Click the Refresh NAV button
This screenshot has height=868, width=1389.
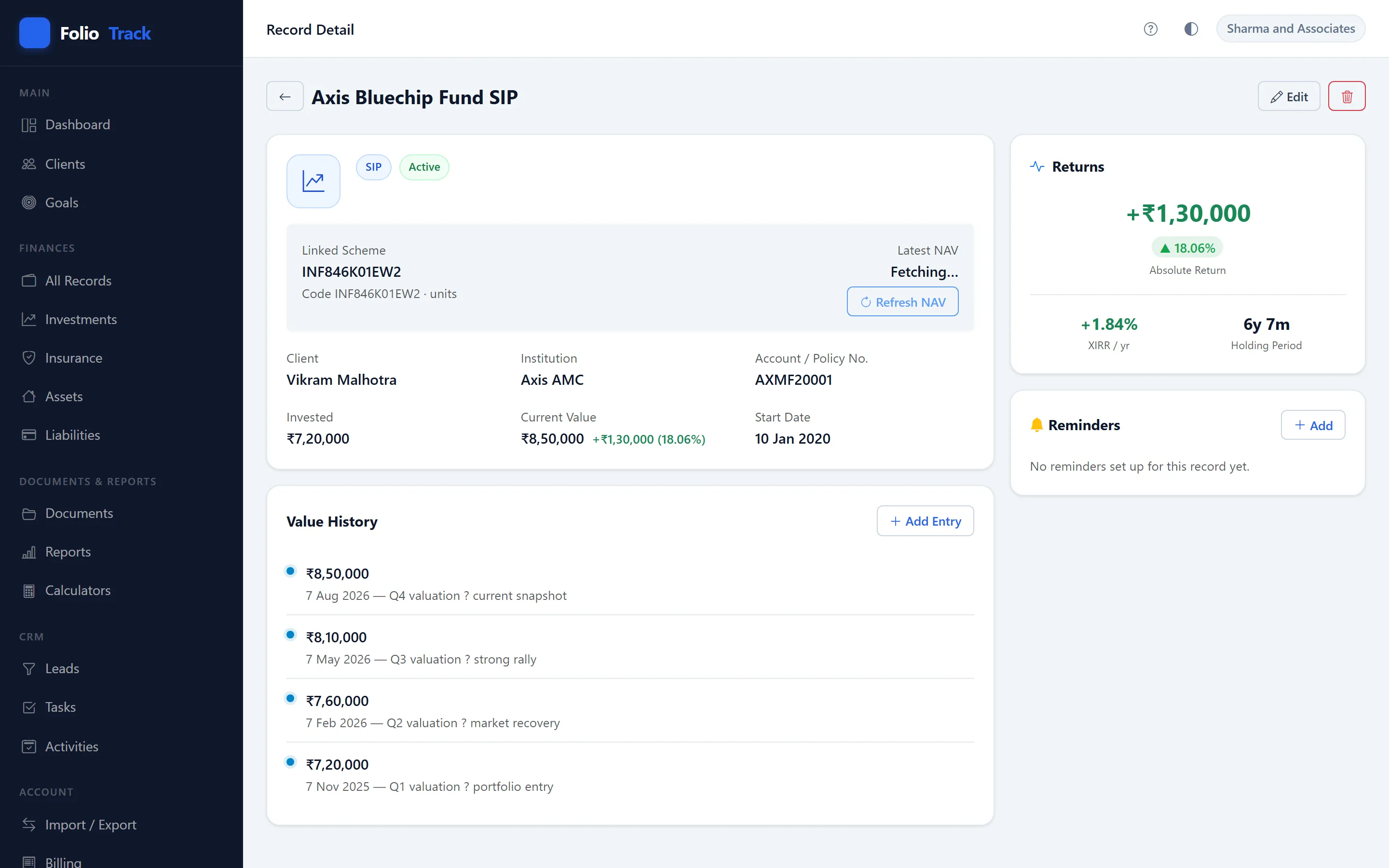(902, 301)
